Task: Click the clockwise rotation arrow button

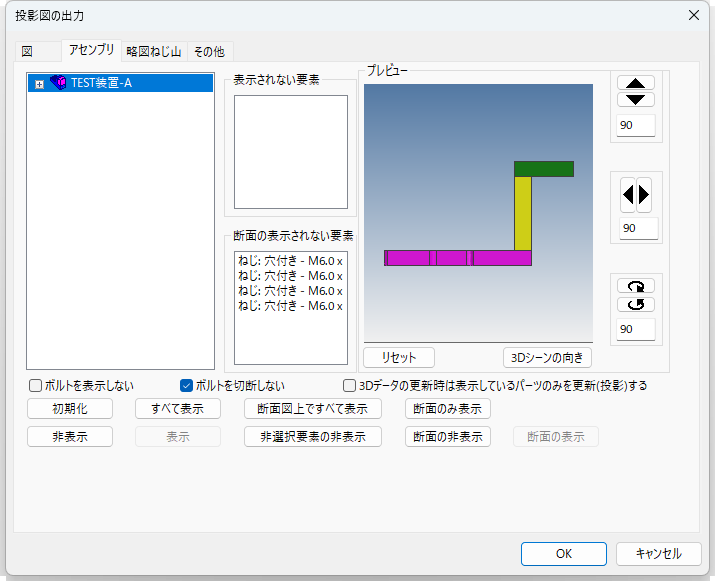Action: [x=636, y=286]
